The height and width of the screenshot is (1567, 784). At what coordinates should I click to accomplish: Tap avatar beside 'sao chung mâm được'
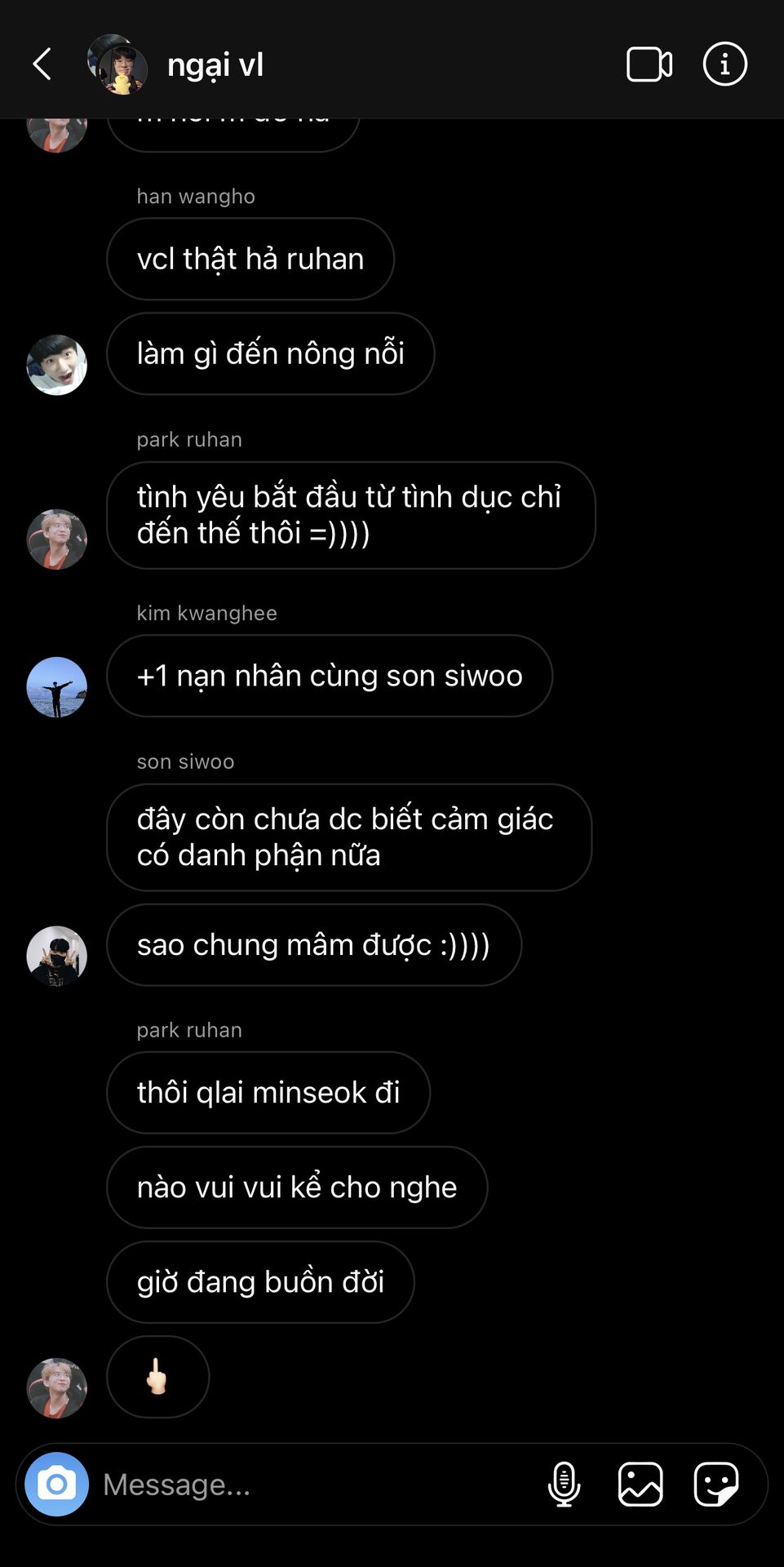point(57,956)
